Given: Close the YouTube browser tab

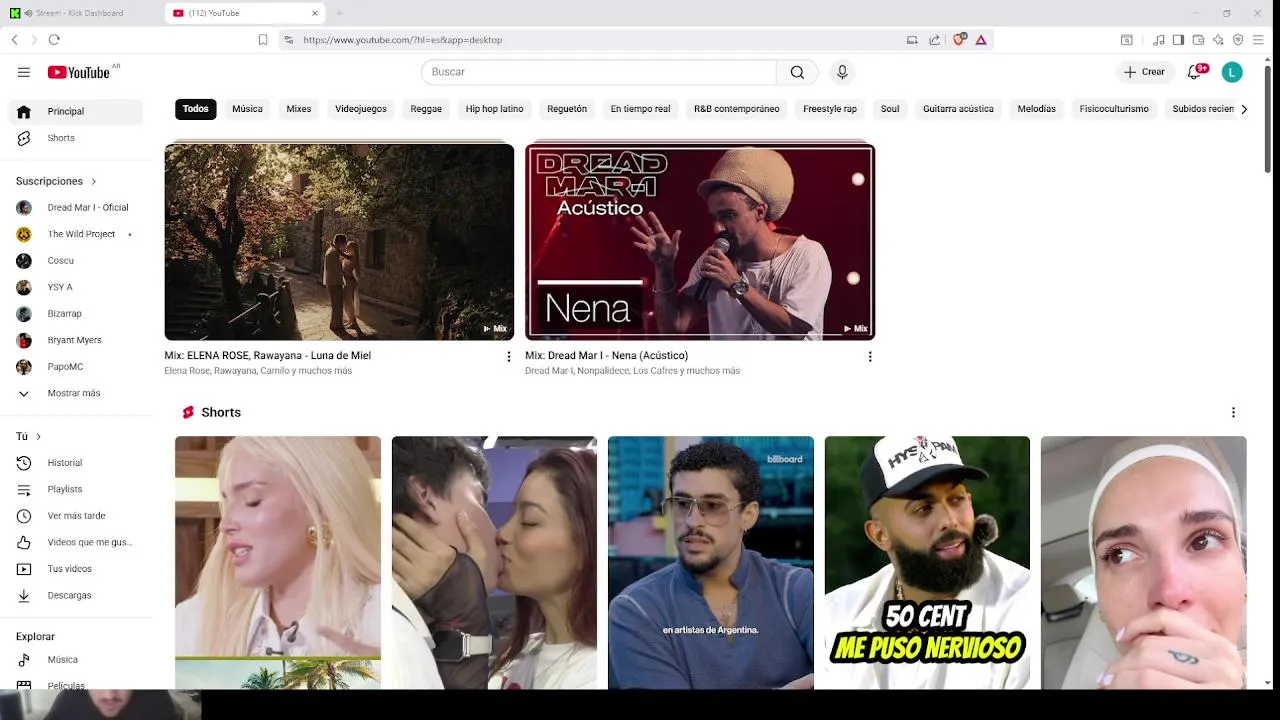Looking at the screenshot, I should 315,13.
